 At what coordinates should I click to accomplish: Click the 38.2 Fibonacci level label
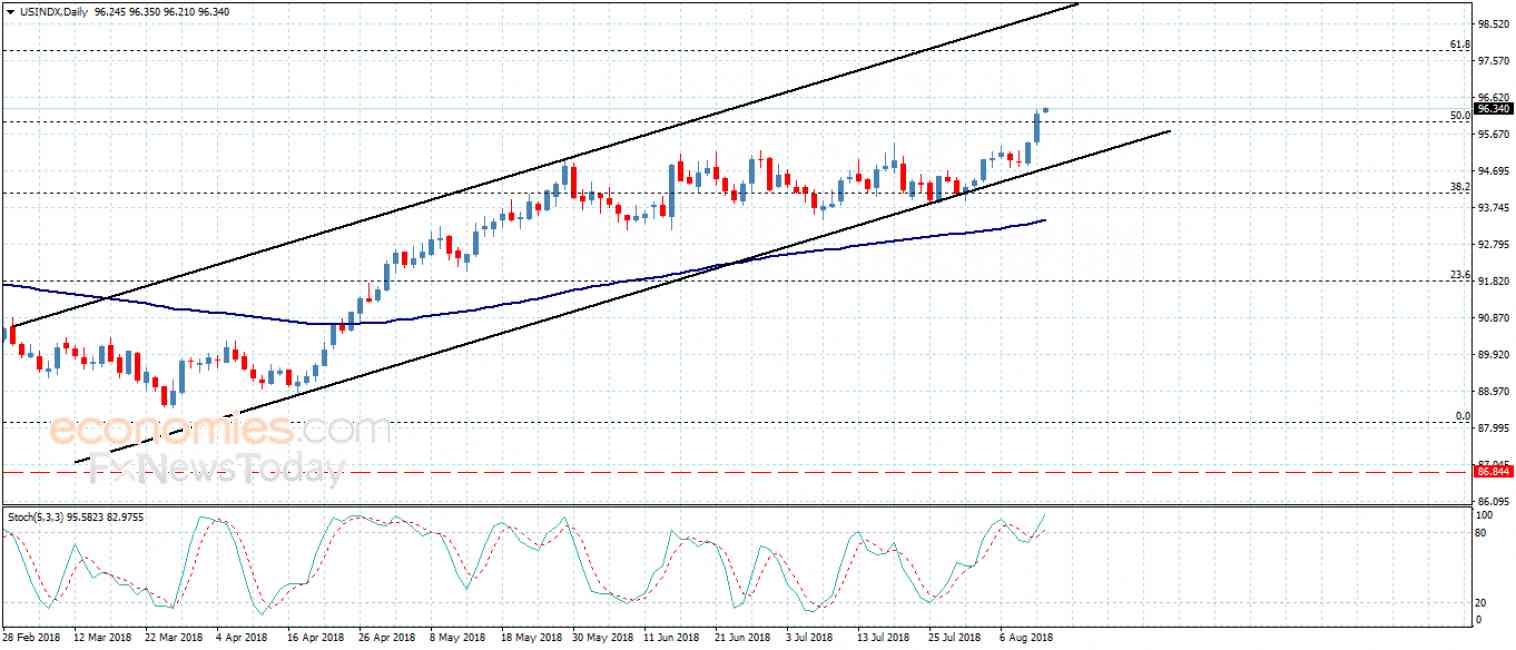click(1460, 187)
